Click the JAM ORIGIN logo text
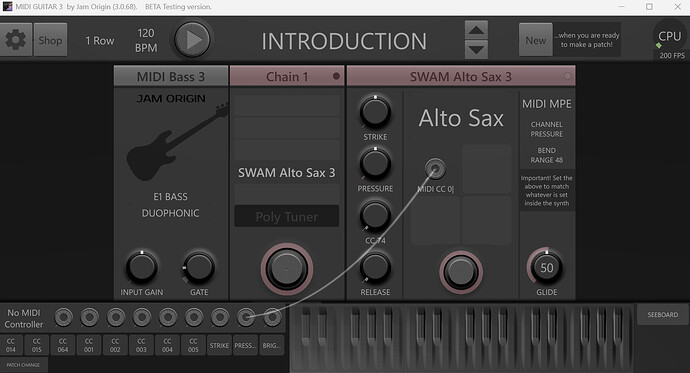690x373 pixels. tap(171, 99)
